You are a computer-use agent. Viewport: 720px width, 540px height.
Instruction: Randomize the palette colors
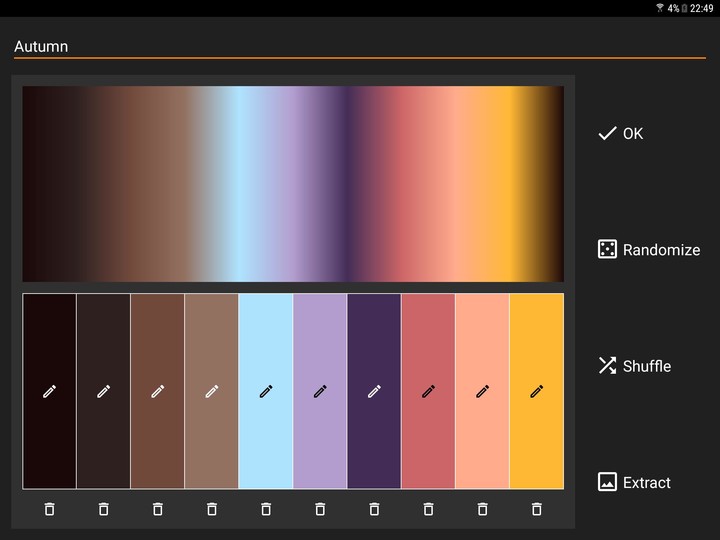coord(649,250)
